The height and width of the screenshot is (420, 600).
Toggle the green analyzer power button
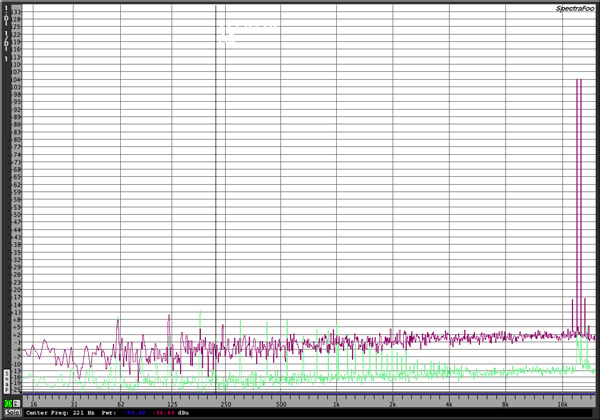8,403
